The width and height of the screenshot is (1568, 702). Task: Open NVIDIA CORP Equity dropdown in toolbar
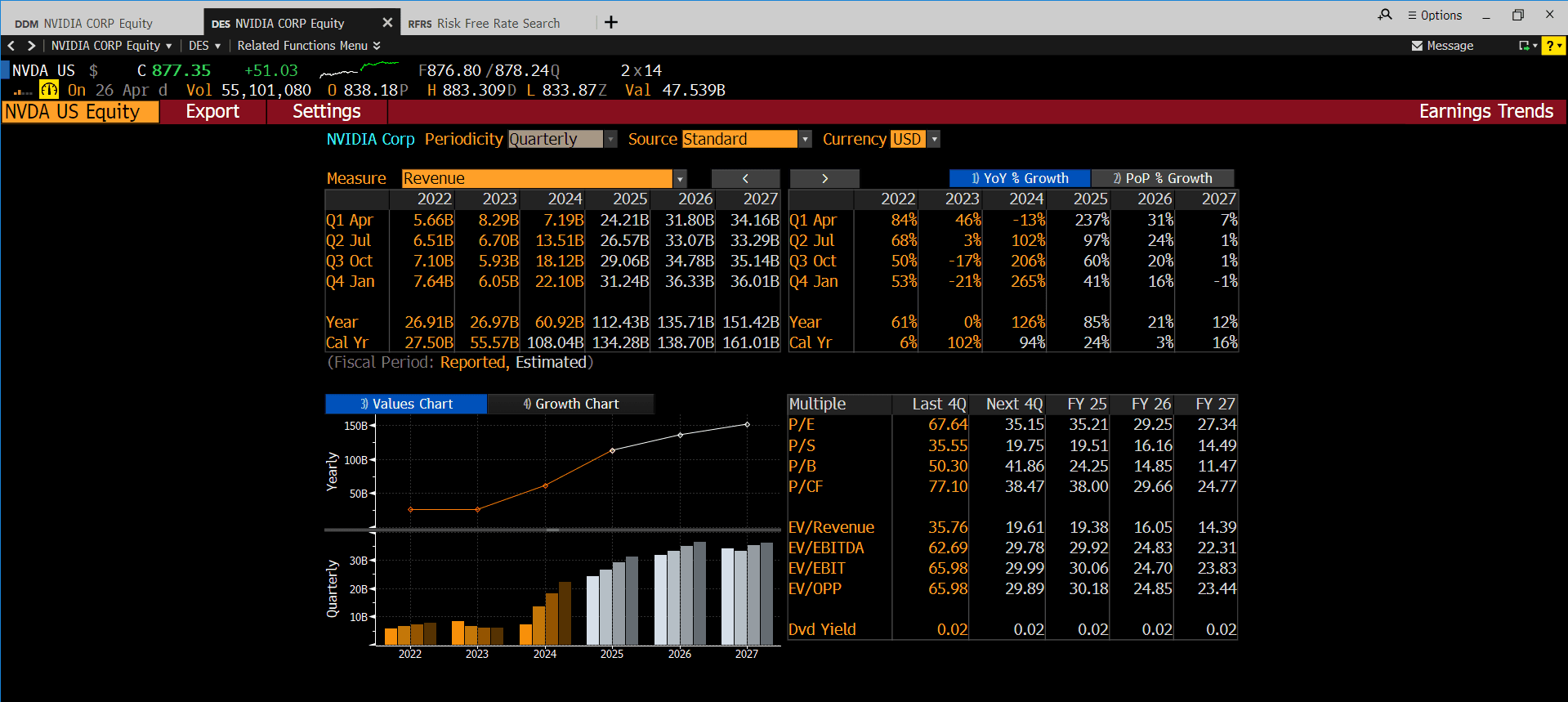tap(112, 46)
